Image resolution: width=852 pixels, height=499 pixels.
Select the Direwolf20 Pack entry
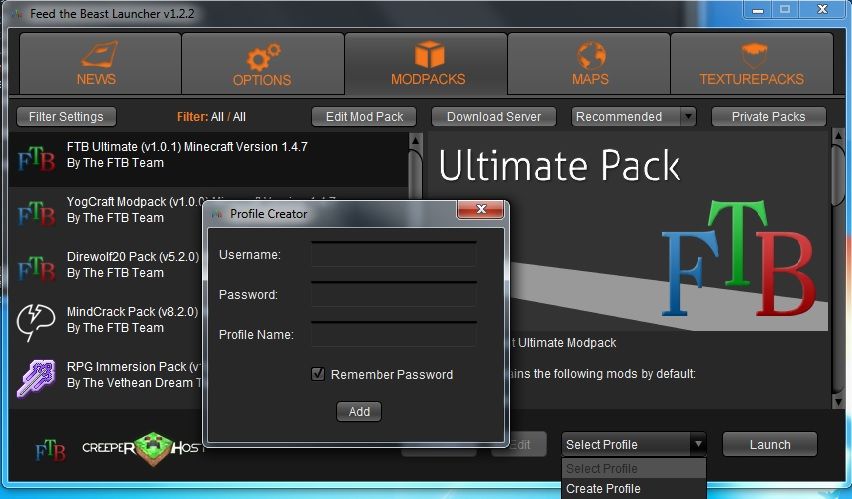[106, 270]
